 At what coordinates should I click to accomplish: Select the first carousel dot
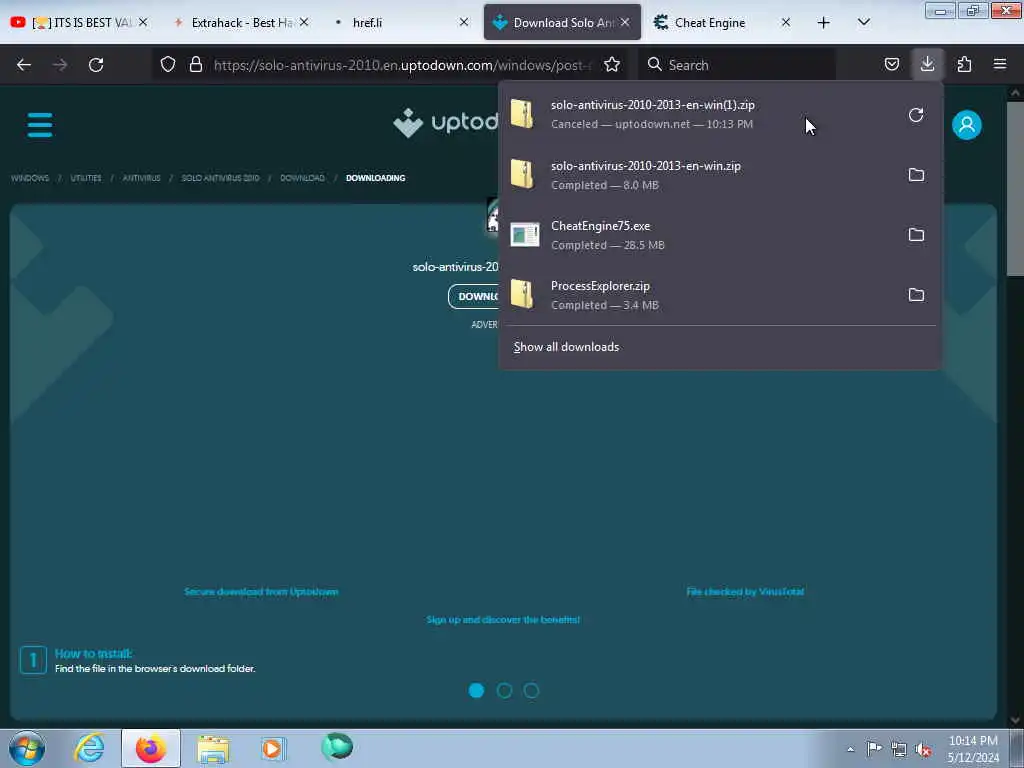click(476, 690)
